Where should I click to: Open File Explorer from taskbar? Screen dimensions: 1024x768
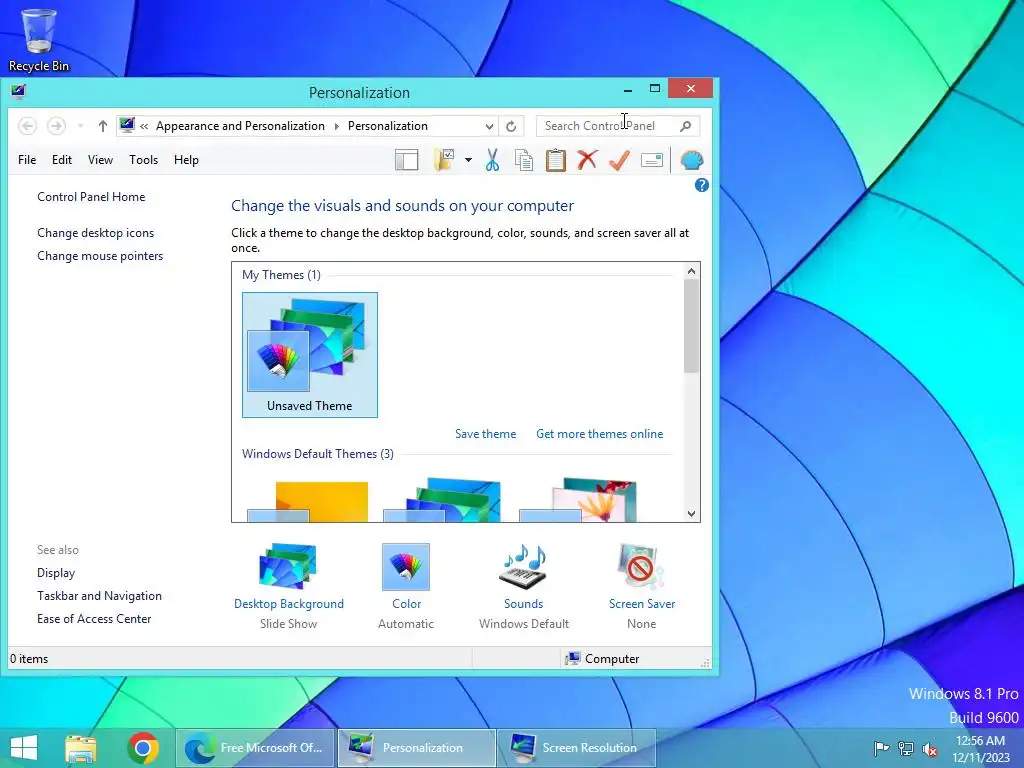(81, 748)
